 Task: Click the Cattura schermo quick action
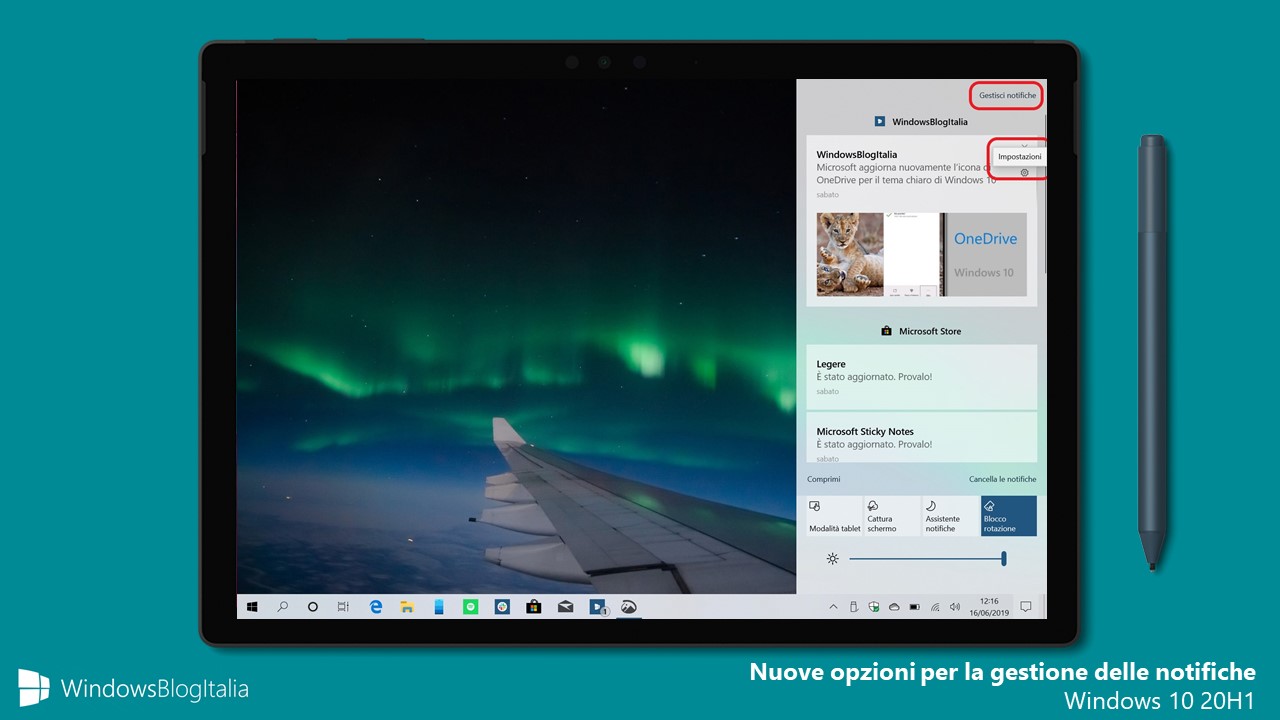tap(893, 516)
